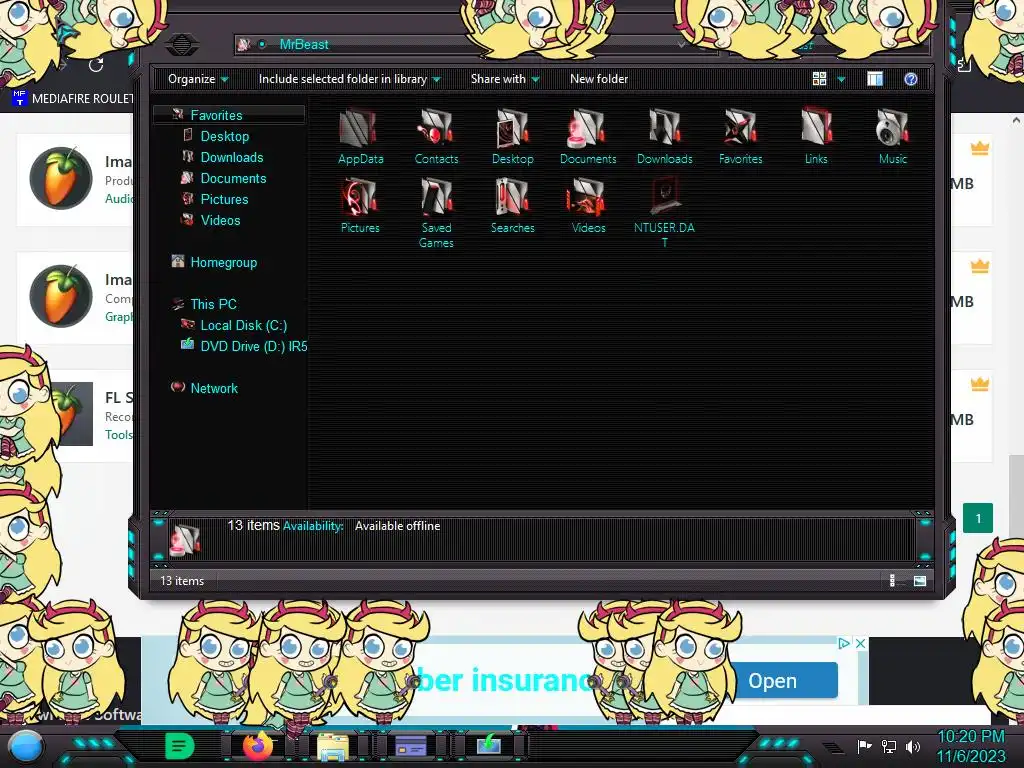This screenshot has width=1024, height=768.
Task: Close the ad banner with X
Action: [861, 643]
